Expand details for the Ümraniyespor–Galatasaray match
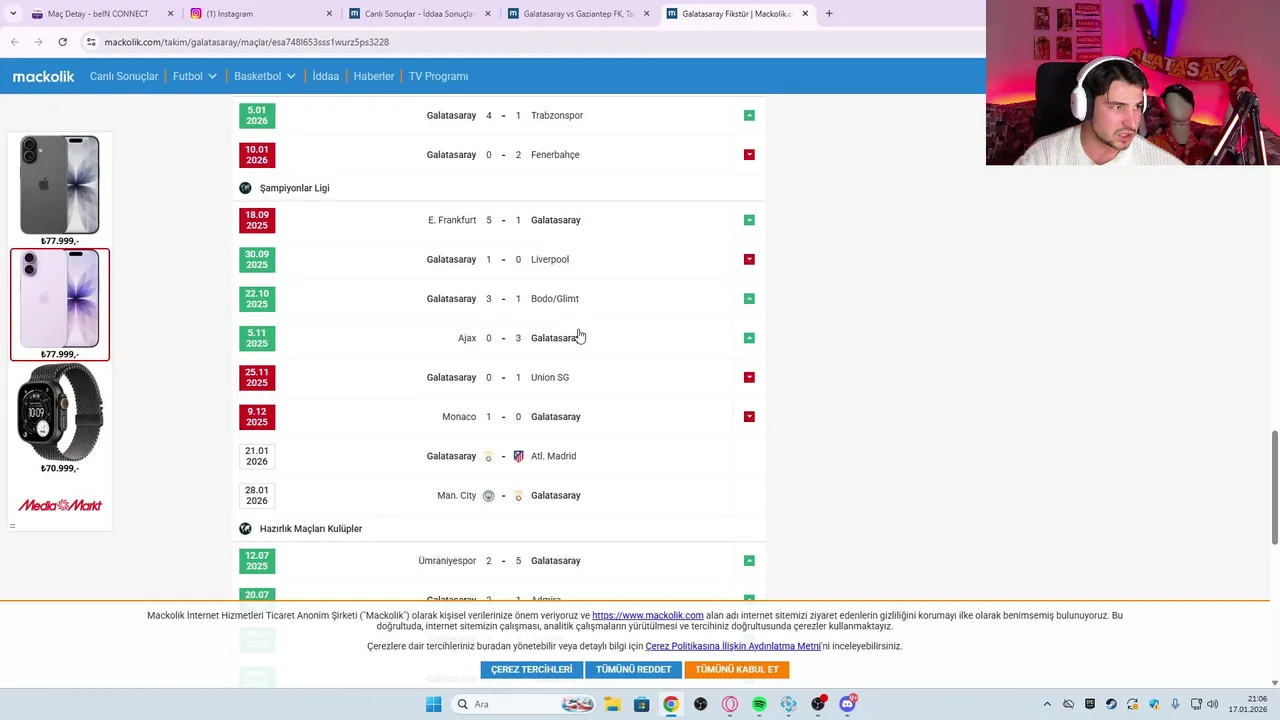 (x=749, y=561)
